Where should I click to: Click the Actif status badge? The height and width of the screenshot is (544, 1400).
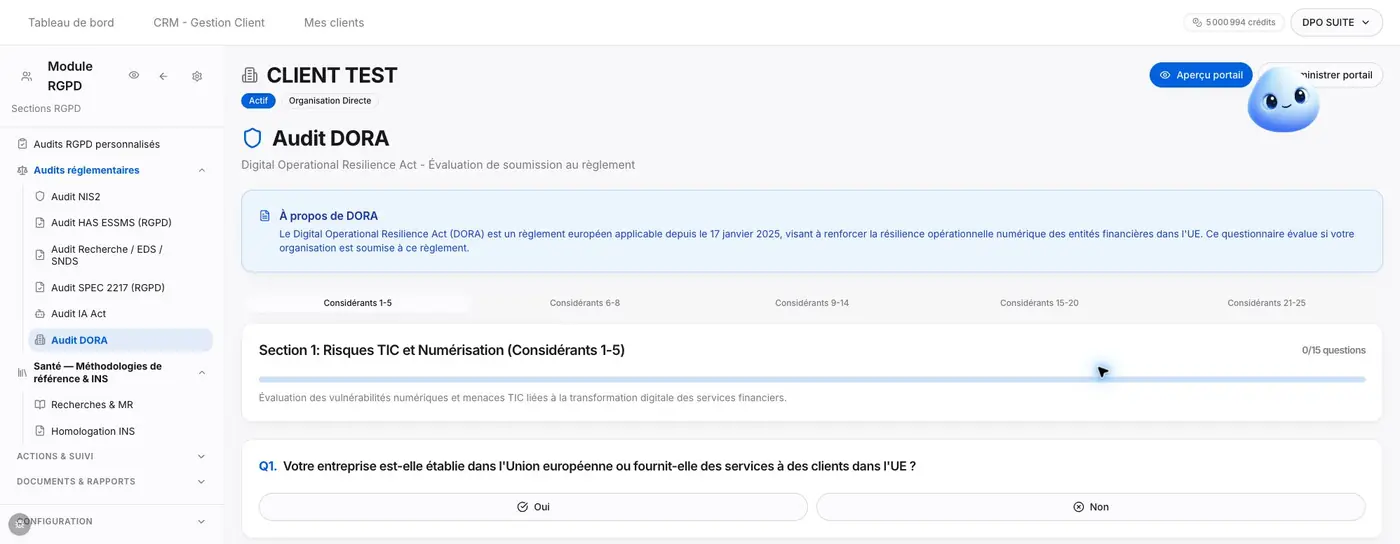point(258,101)
